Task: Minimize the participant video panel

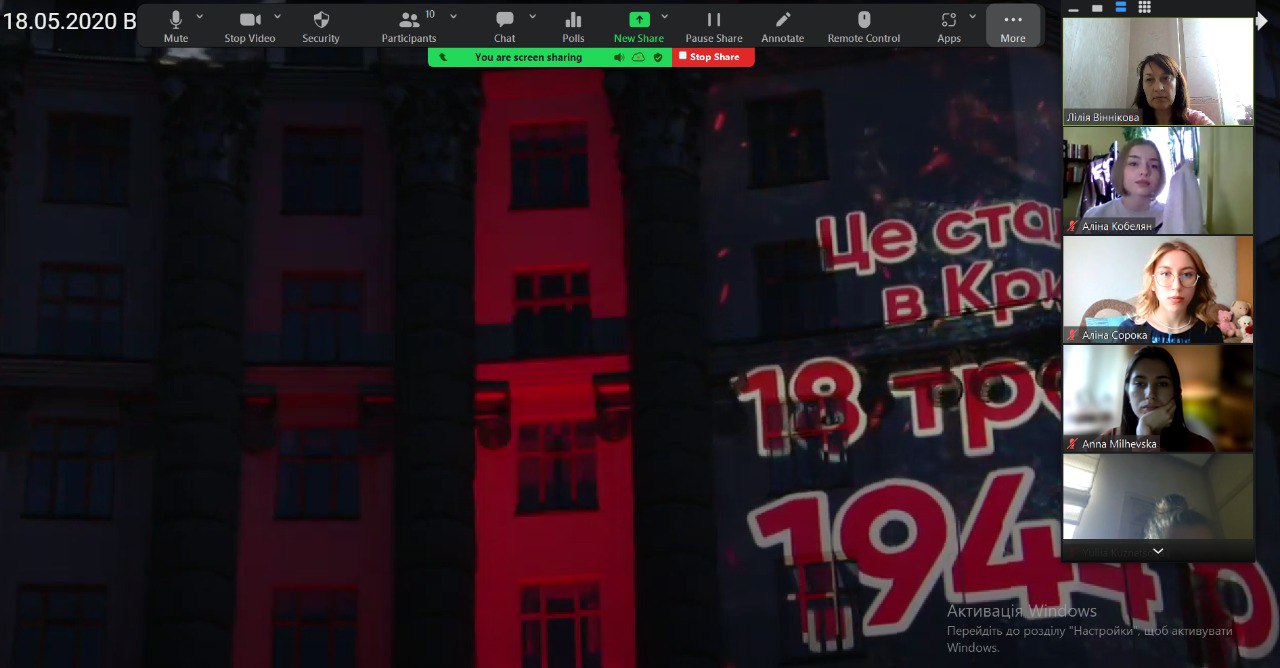Action: tap(1074, 8)
